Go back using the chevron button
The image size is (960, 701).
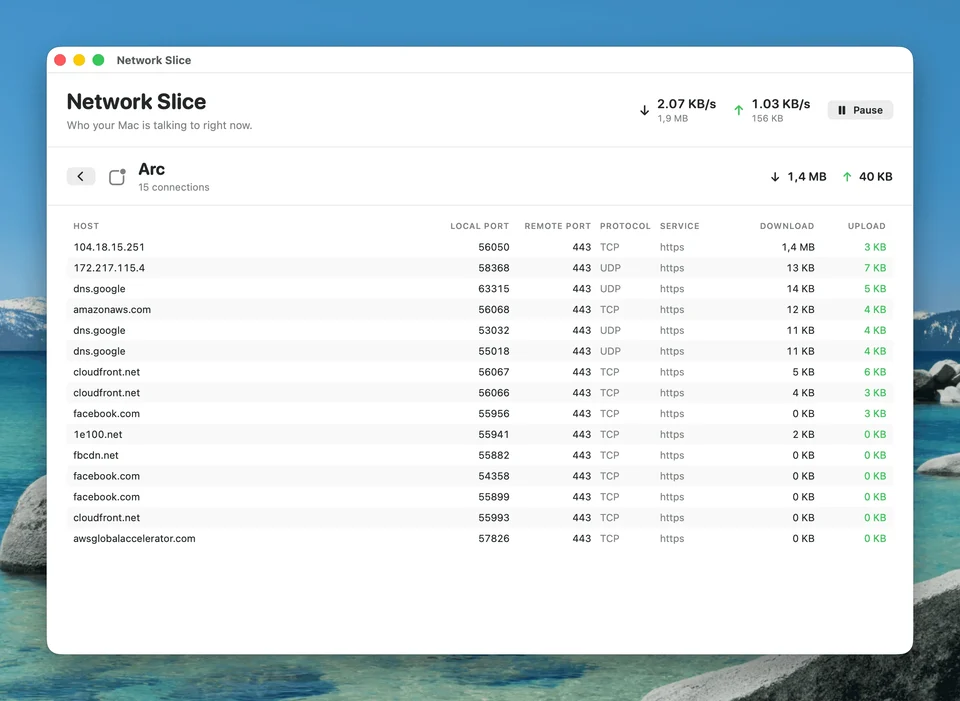(x=81, y=176)
